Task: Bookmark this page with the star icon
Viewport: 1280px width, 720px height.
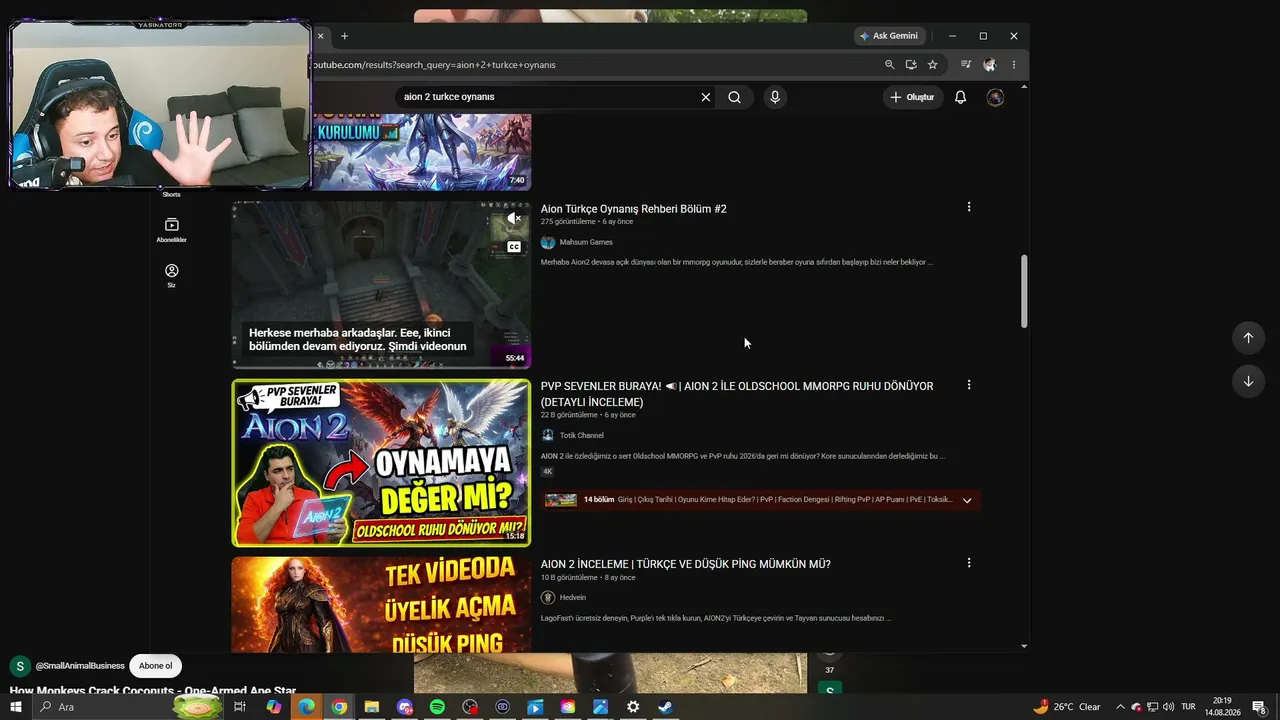Action: pyautogui.click(x=933, y=65)
